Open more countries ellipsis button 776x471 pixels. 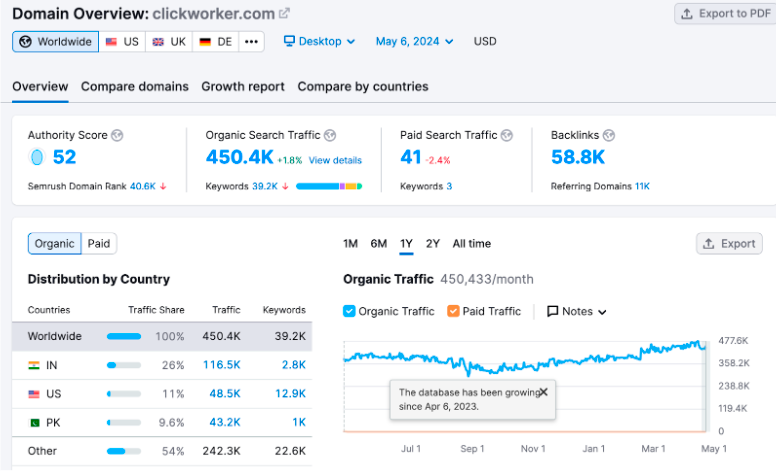point(251,42)
